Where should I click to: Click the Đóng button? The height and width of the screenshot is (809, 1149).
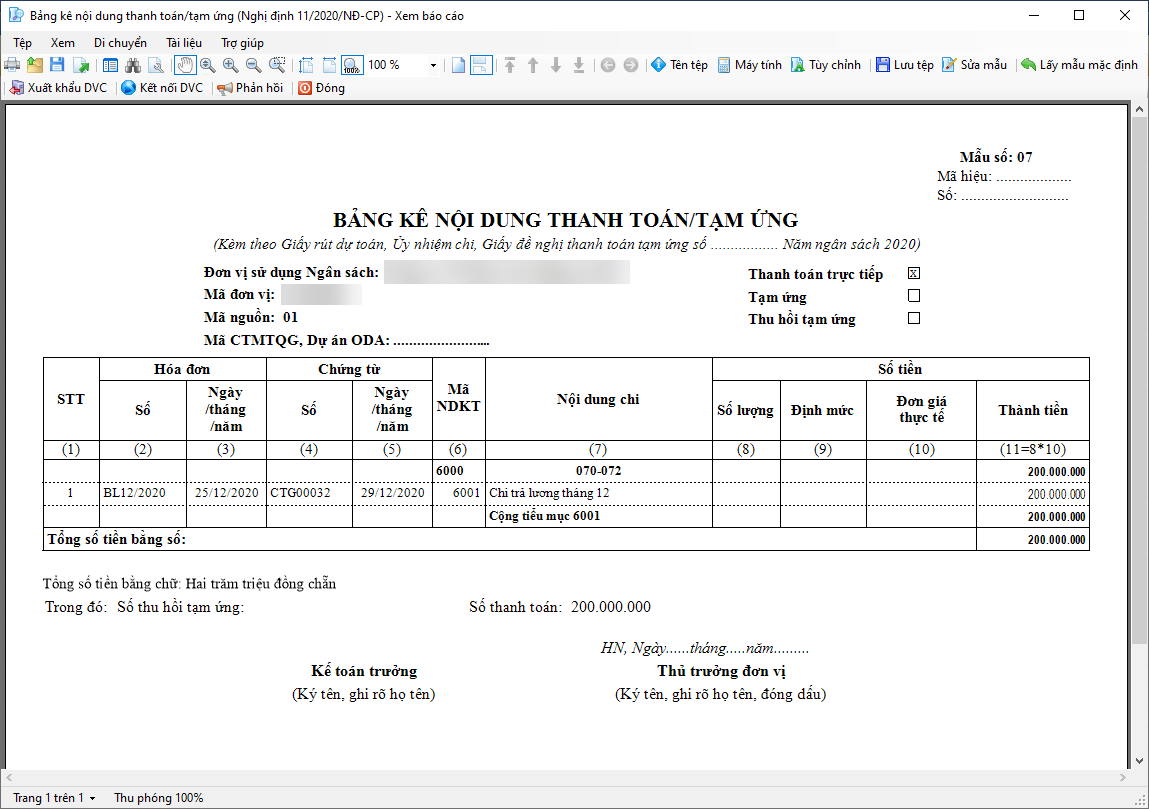click(x=321, y=88)
